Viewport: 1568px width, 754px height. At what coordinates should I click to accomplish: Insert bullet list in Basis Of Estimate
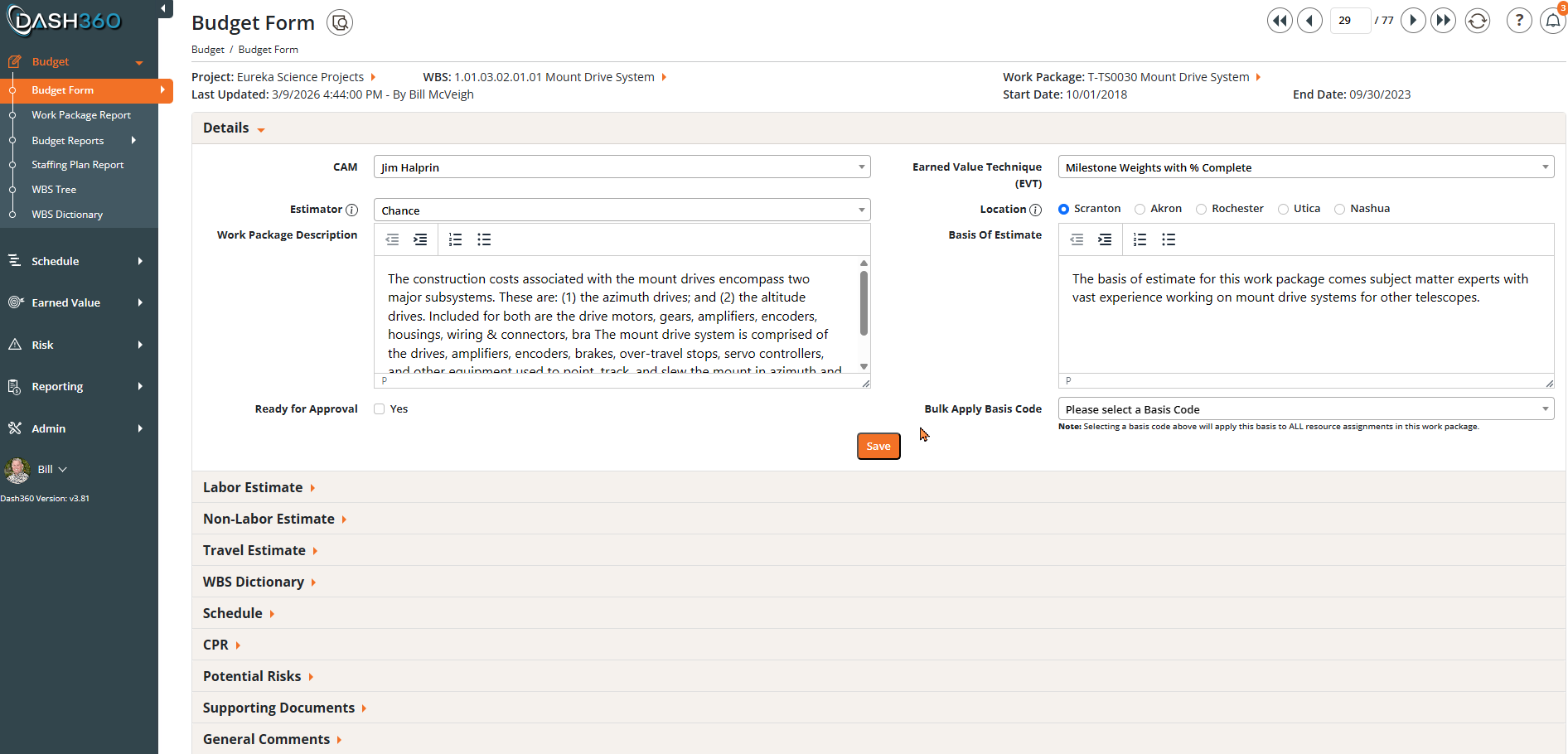[1169, 239]
